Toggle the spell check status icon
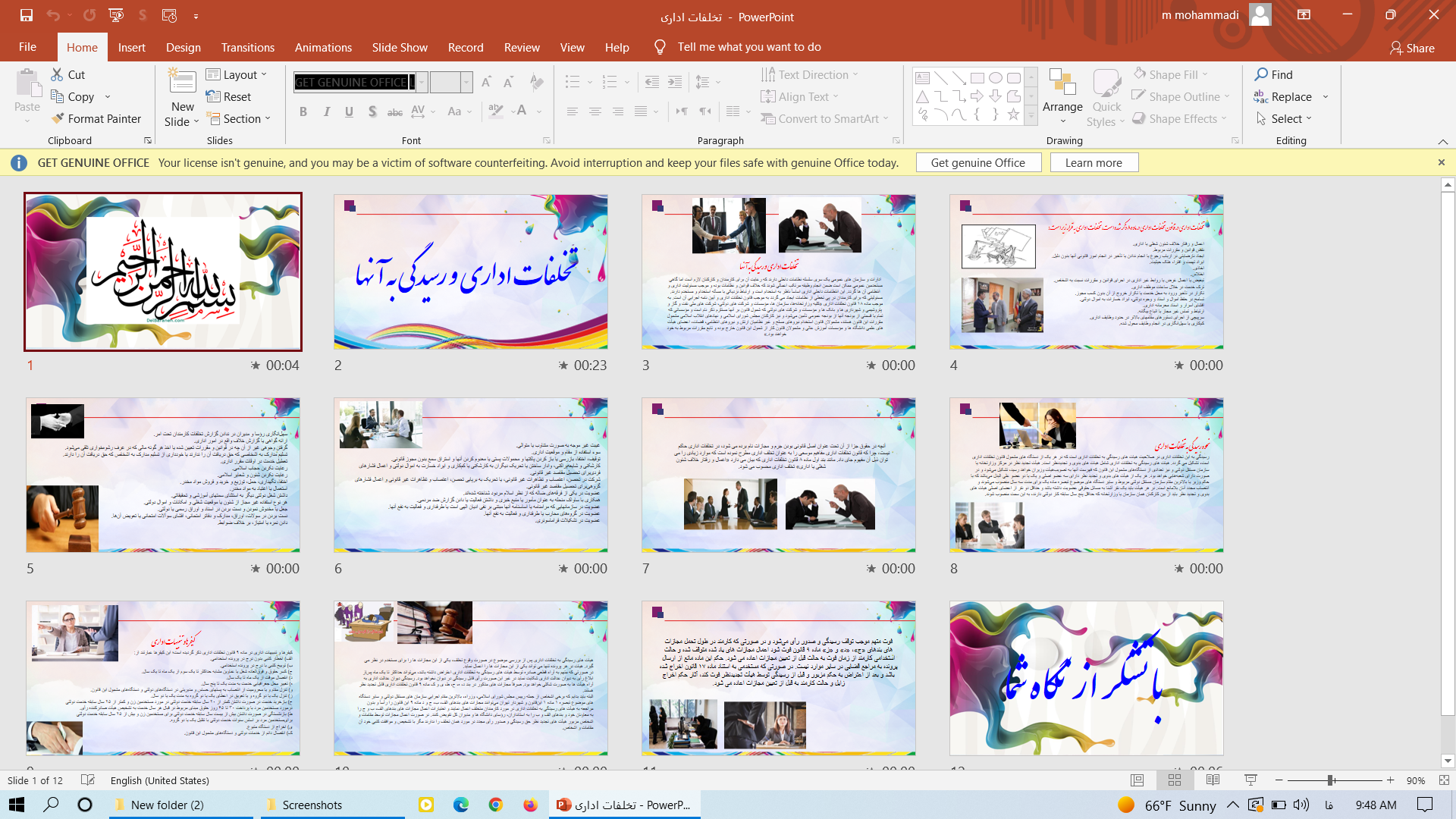 (x=88, y=780)
